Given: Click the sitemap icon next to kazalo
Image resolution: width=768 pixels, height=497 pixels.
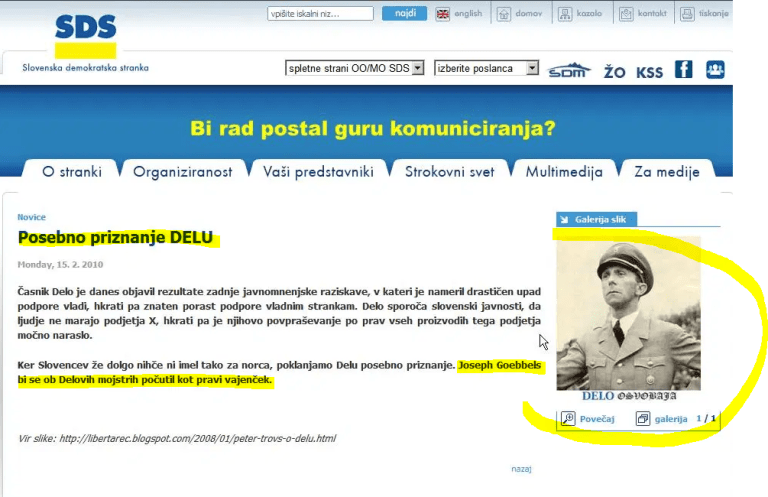Looking at the screenshot, I should coord(565,14).
